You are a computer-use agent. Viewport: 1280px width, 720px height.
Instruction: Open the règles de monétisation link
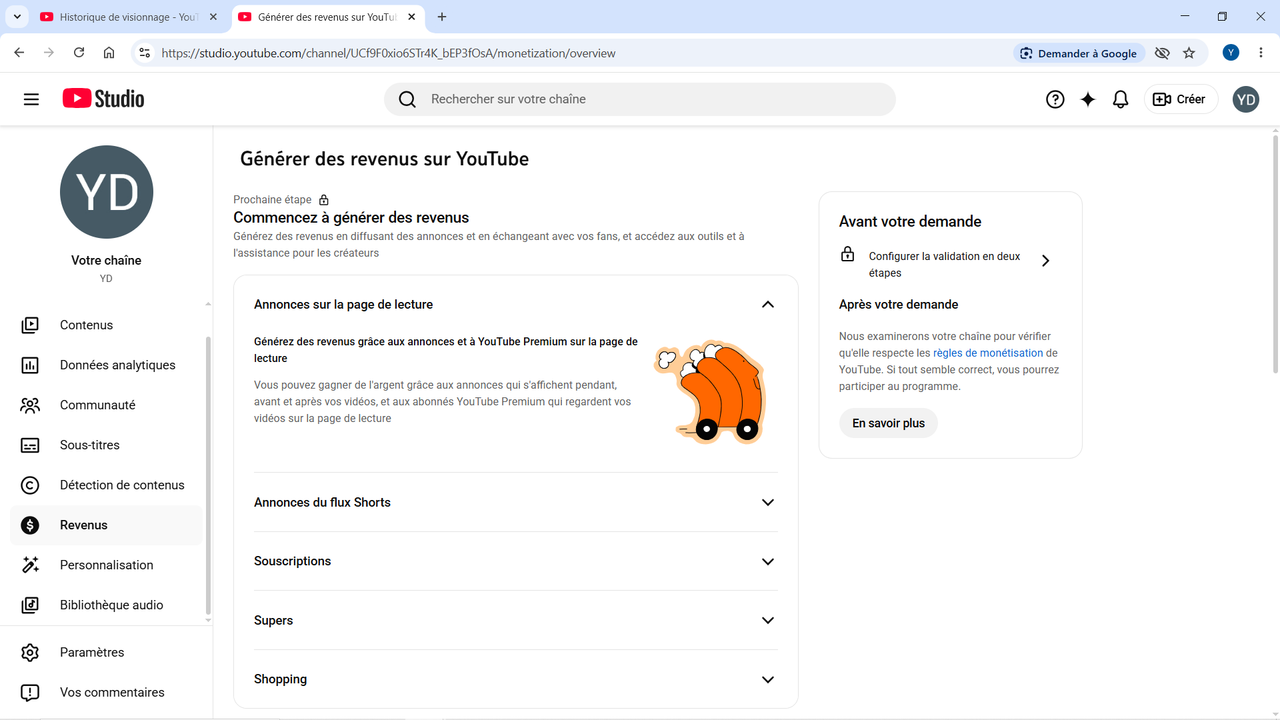click(x=988, y=353)
